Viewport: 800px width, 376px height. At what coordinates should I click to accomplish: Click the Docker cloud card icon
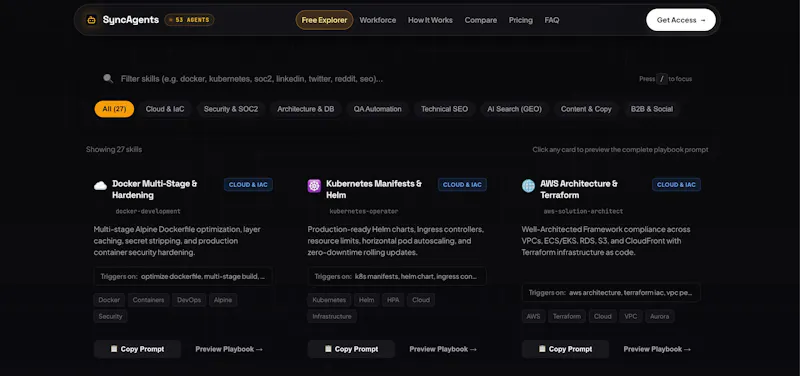click(x=101, y=186)
